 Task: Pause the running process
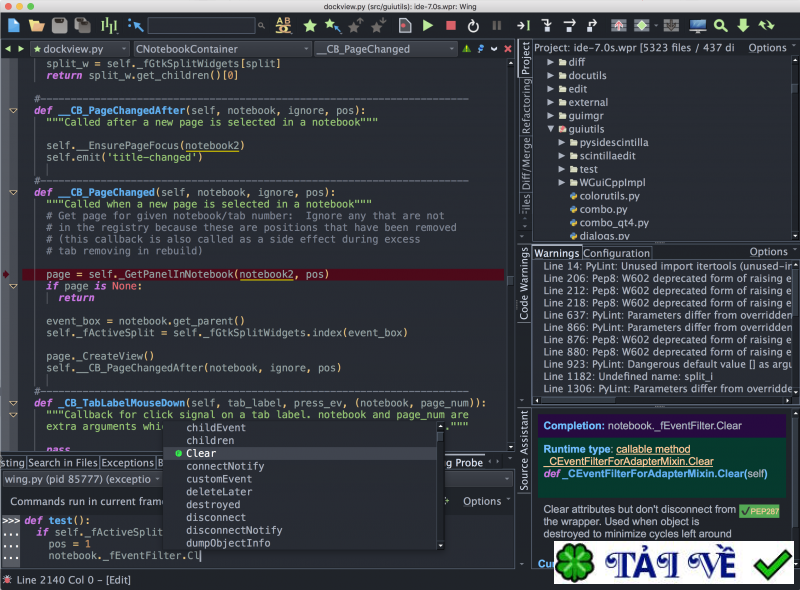[496, 27]
